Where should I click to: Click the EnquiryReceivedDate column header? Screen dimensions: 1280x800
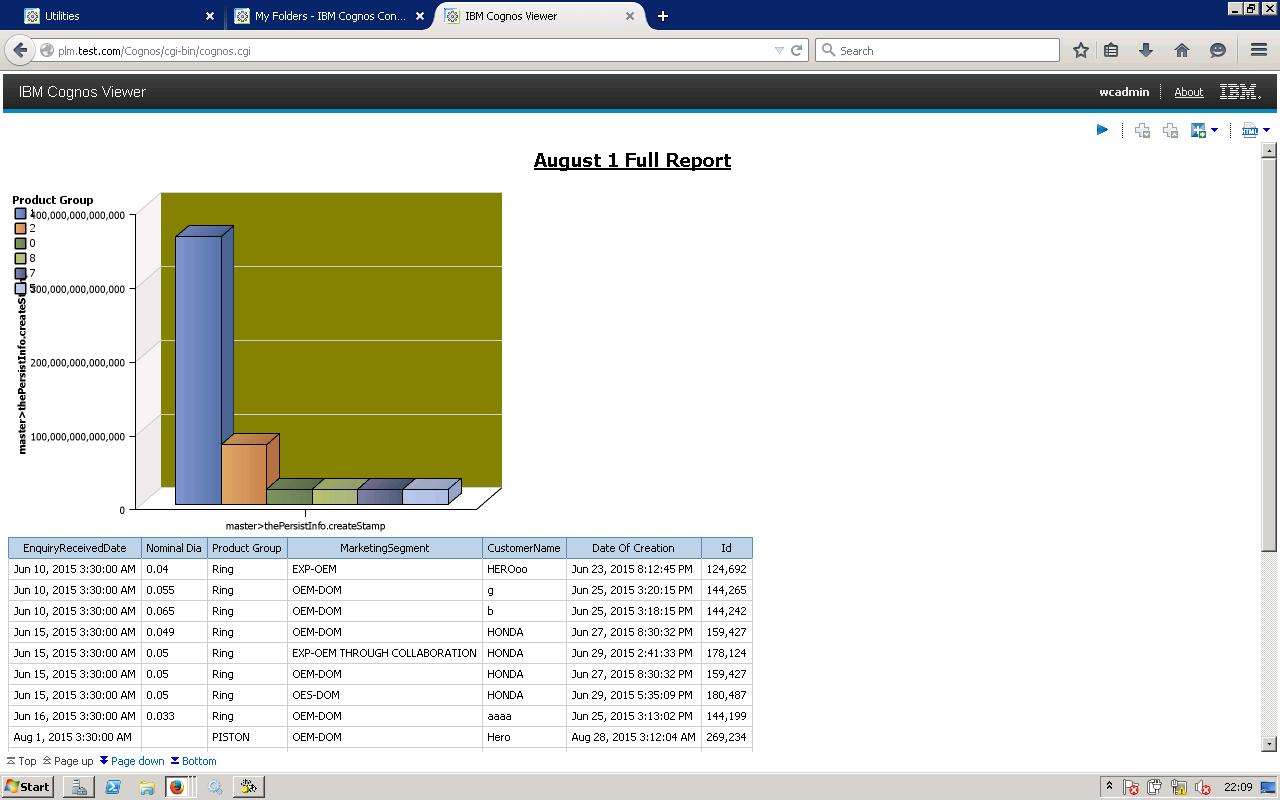(75, 548)
